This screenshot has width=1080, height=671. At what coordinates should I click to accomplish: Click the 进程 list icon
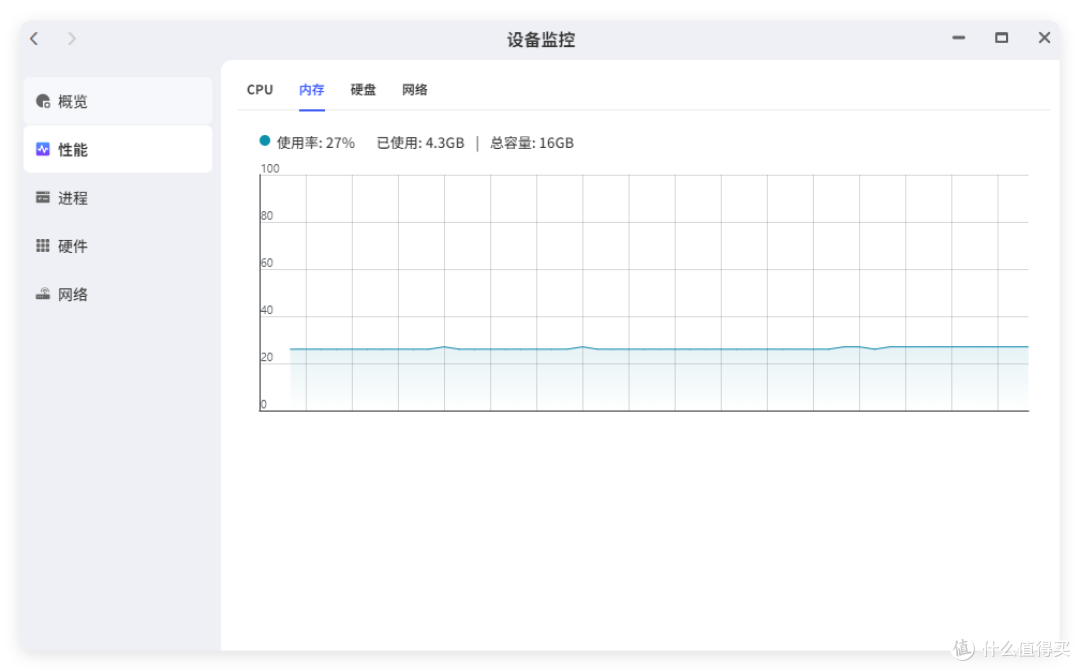pyautogui.click(x=43, y=198)
